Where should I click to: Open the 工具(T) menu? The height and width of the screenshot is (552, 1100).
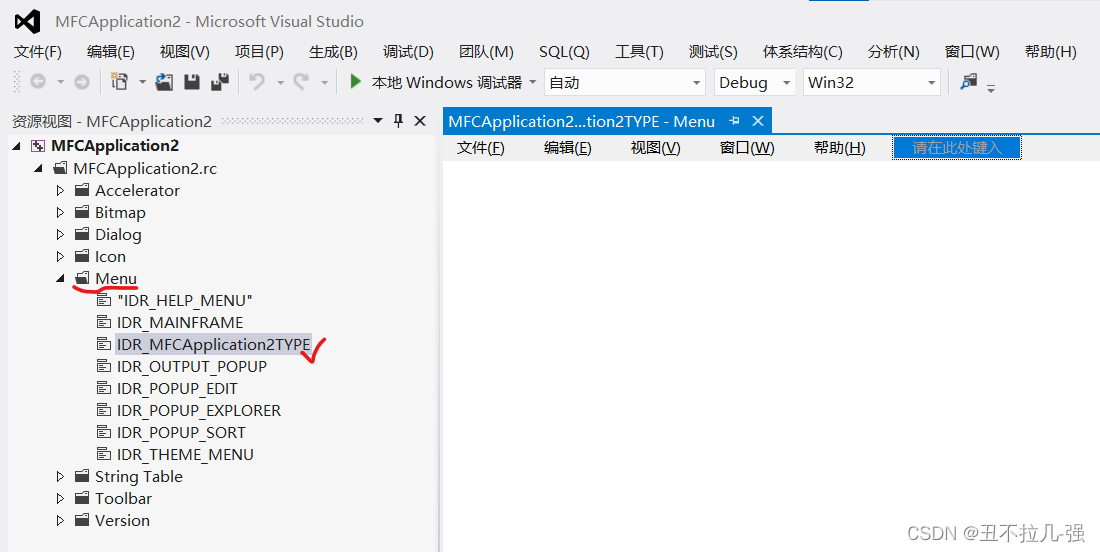(639, 52)
